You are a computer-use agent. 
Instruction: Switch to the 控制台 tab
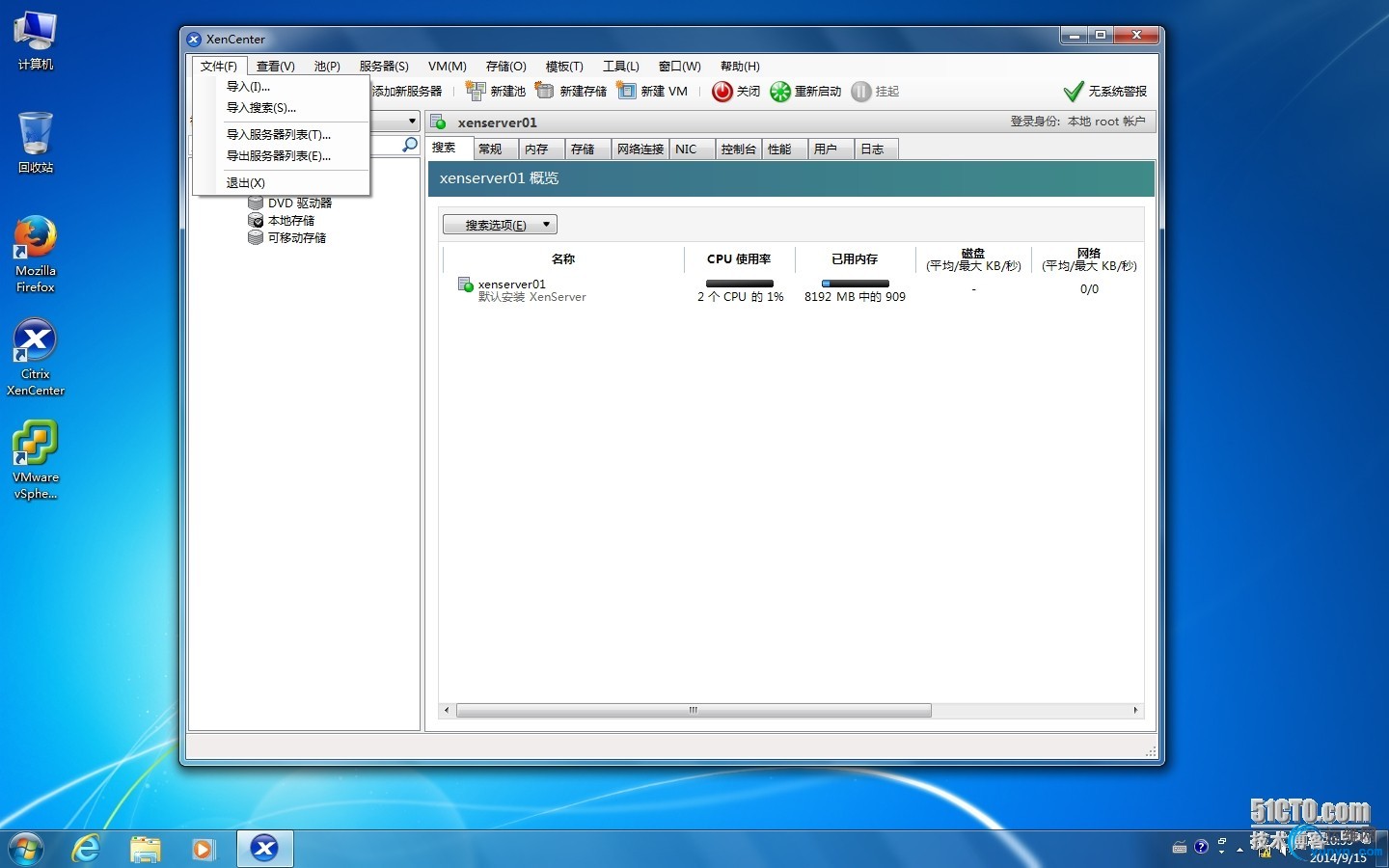[738, 149]
